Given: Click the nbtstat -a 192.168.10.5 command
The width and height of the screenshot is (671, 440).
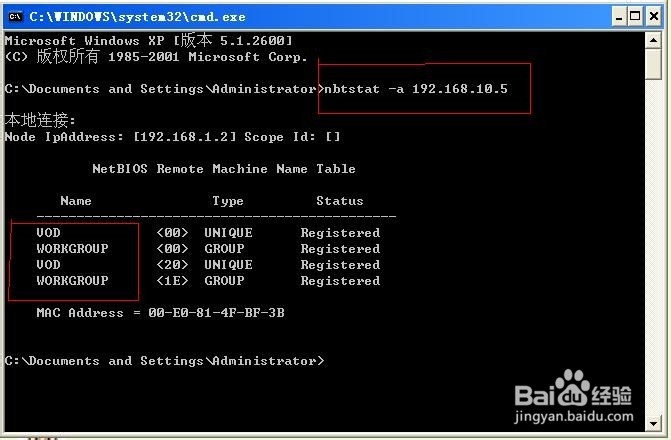Looking at the screenshot, I should tap(413, 89).
